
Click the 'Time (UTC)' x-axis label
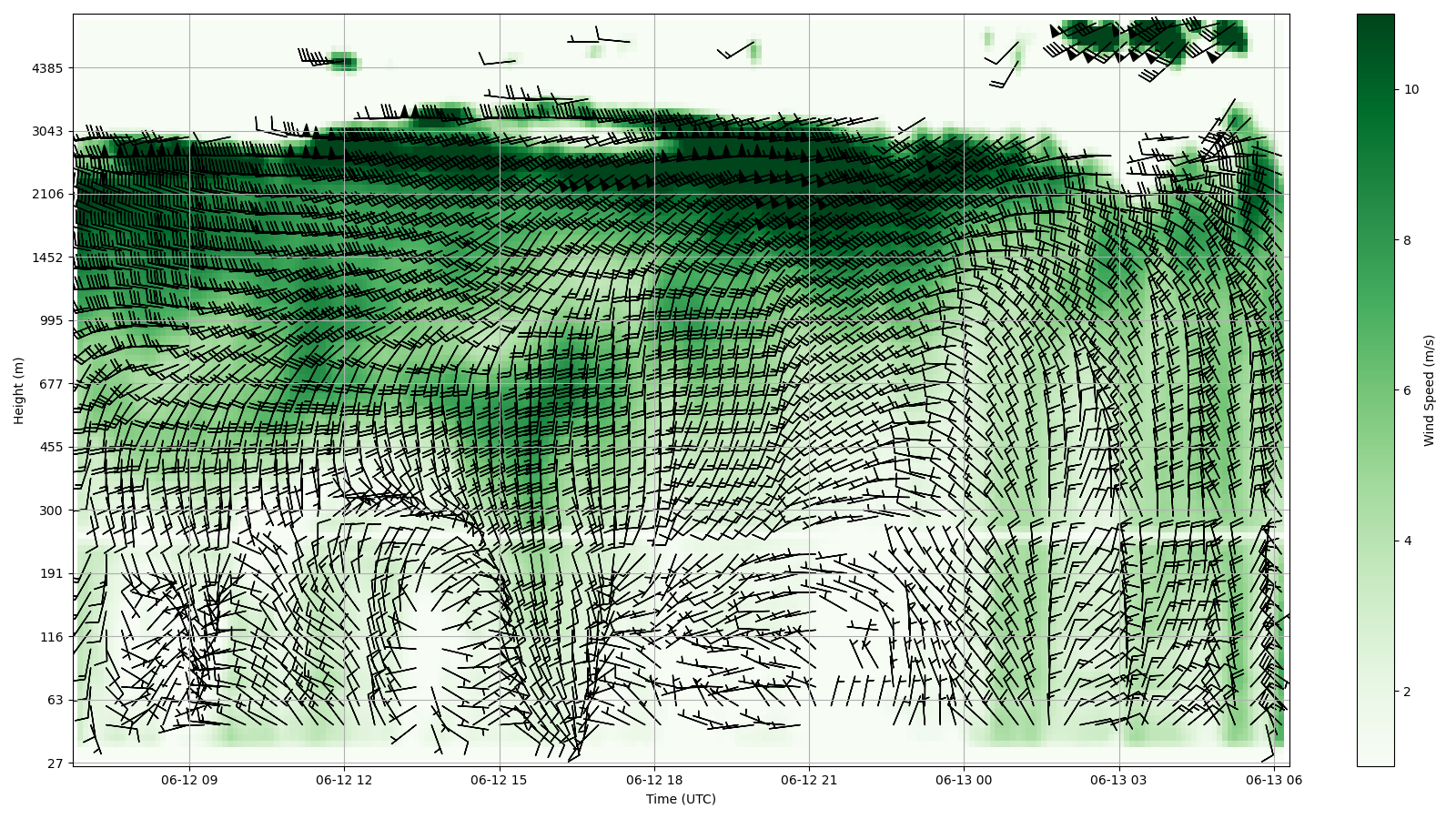point(681,799)
